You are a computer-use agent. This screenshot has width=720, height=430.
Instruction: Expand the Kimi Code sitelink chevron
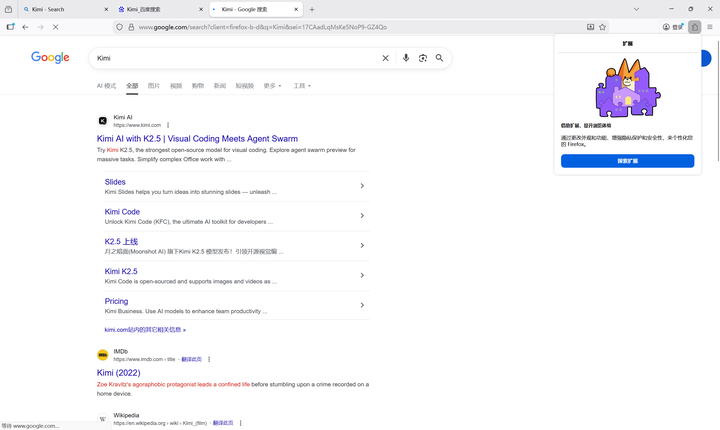pos(361,216)
